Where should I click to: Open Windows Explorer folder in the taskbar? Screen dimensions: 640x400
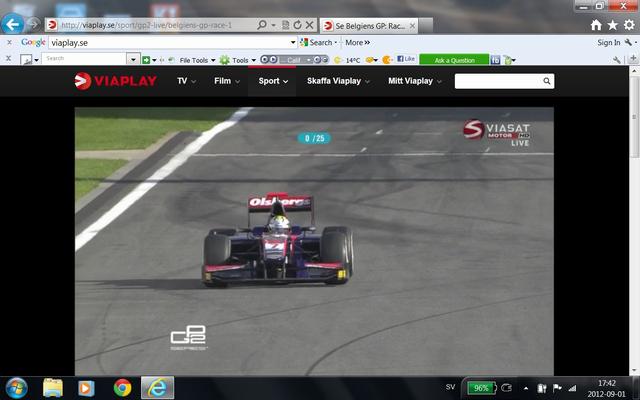point(52,387)
